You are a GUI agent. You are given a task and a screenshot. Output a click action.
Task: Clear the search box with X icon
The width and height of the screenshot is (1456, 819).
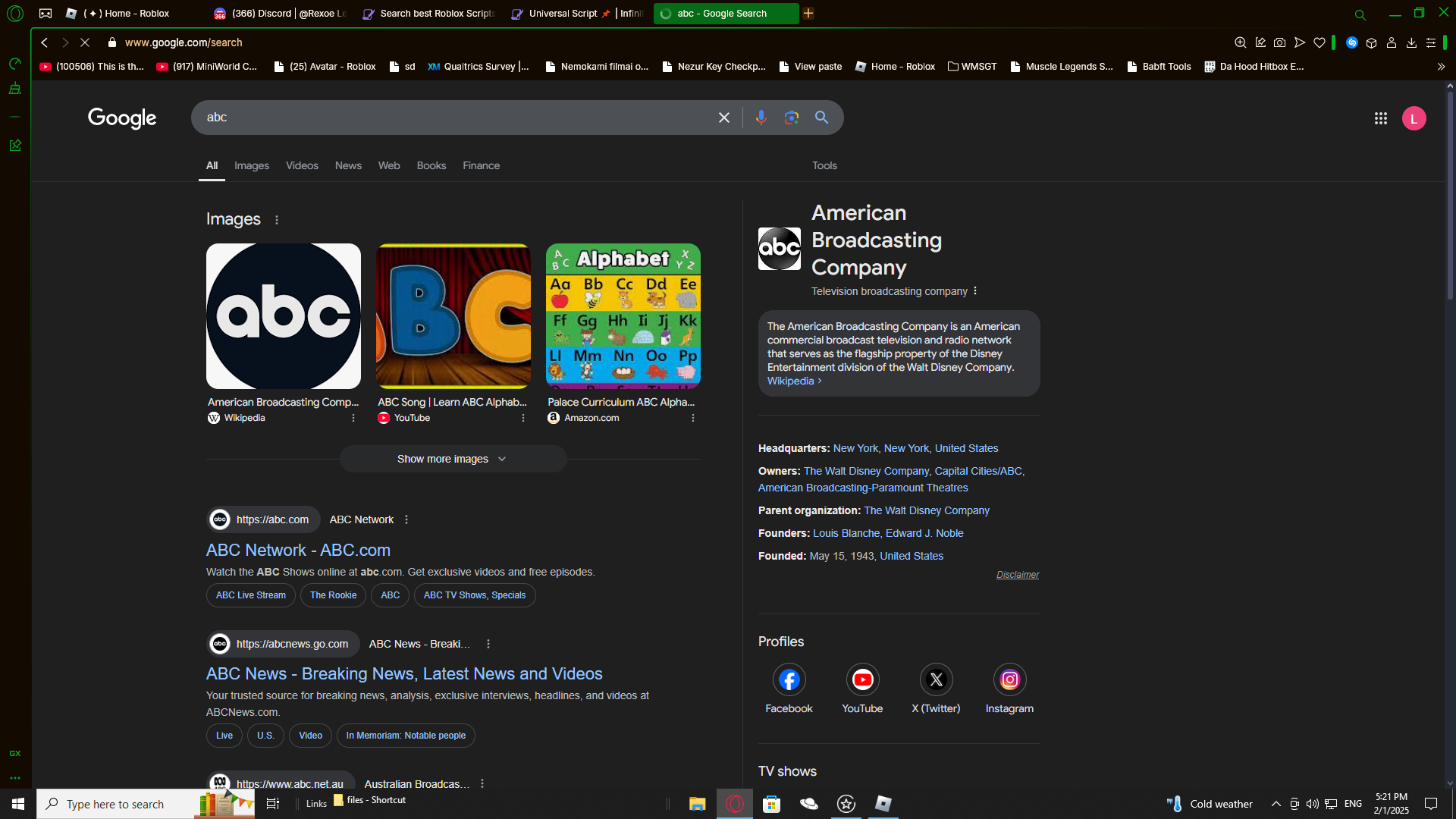pos(723,118)
